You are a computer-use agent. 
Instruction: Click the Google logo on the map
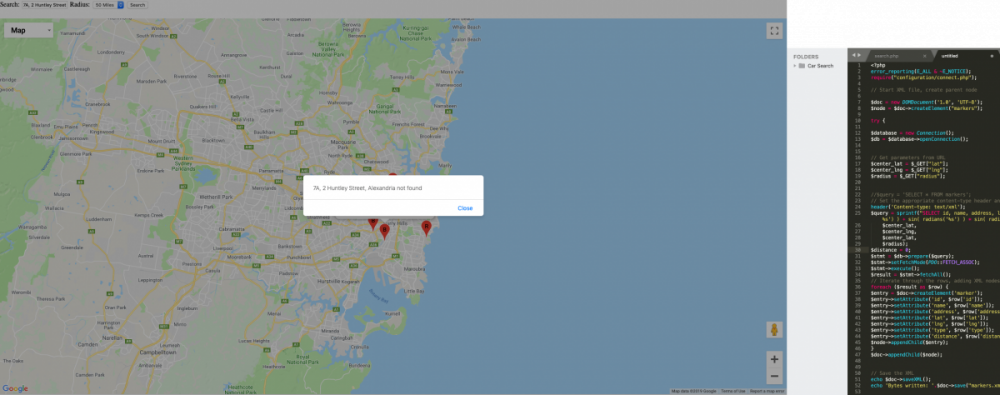(15, 389)
